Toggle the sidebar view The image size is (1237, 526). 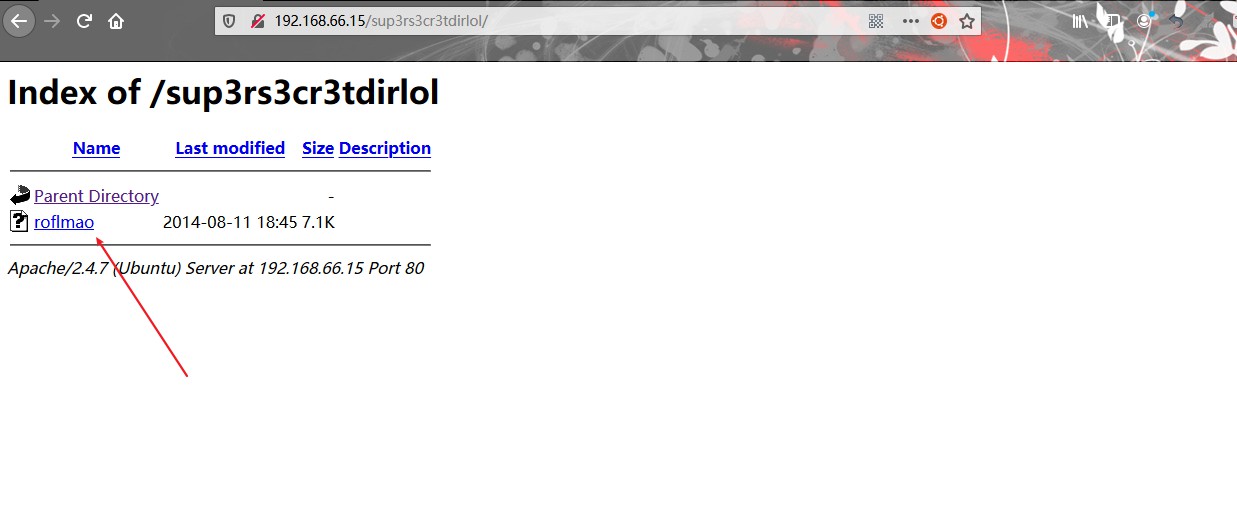point(1111,21)
